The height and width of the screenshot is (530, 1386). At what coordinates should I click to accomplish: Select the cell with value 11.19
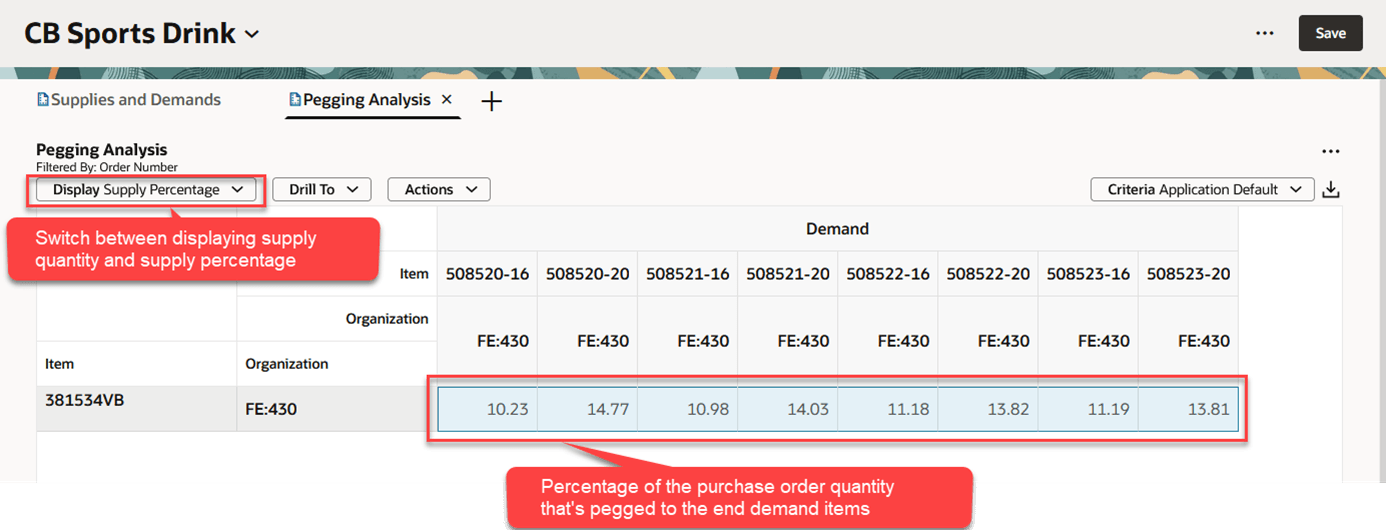[x=1087, y=409]
